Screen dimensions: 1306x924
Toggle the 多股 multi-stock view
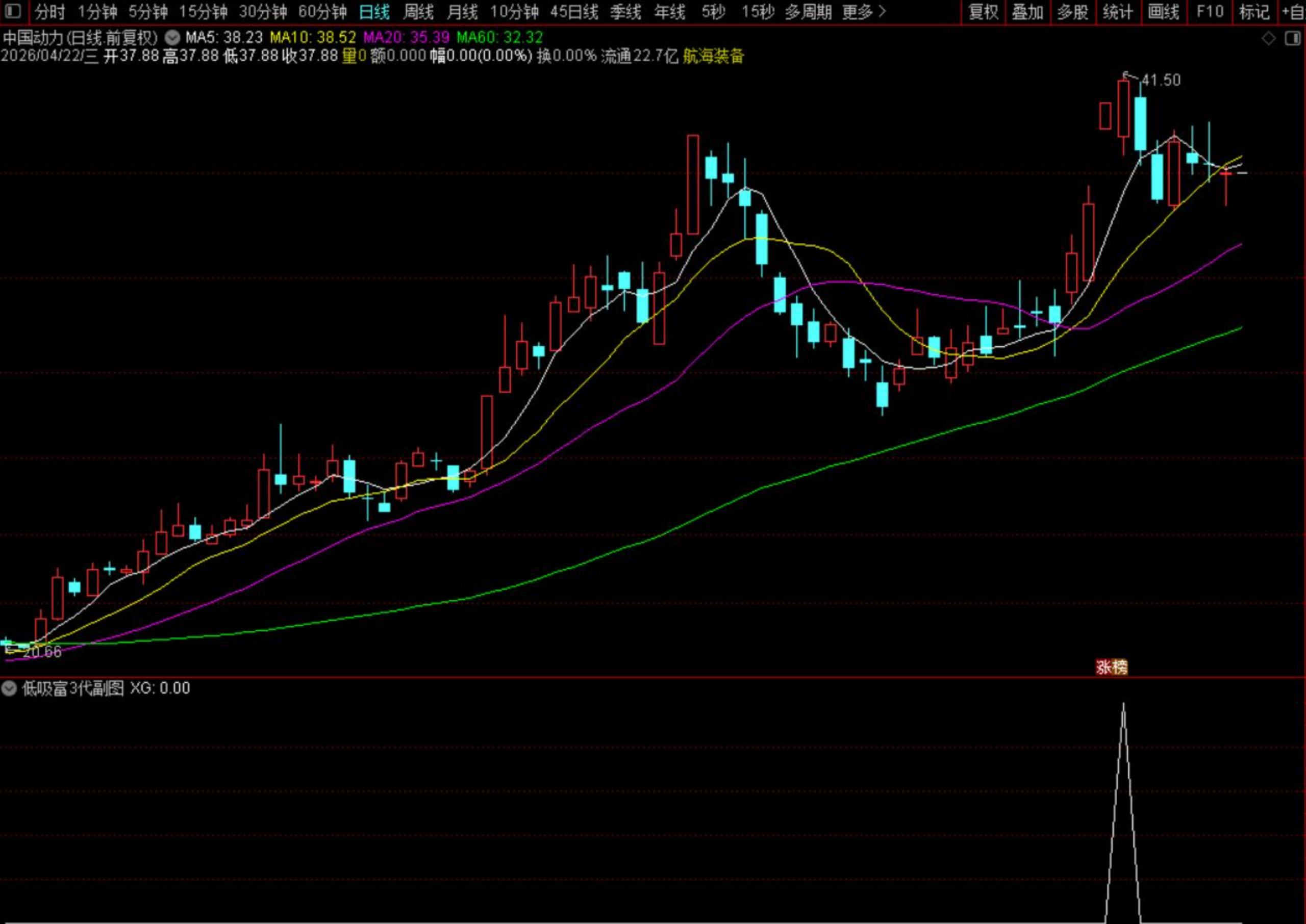[x=1073, y=12]
